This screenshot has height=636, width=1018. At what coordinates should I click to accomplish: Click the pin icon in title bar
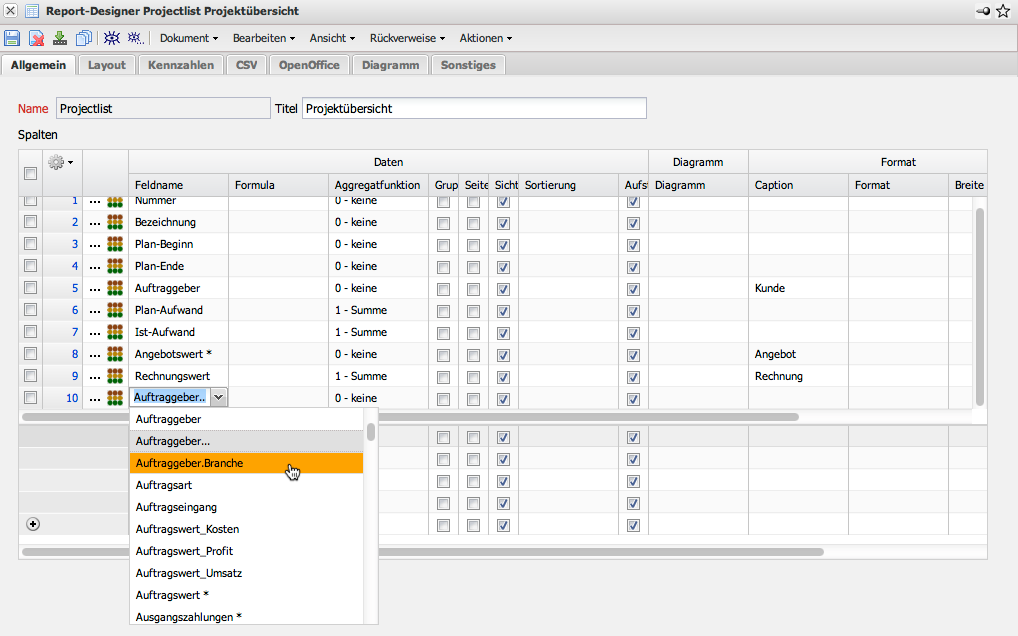pyautogui.click(x=984, y=11)
